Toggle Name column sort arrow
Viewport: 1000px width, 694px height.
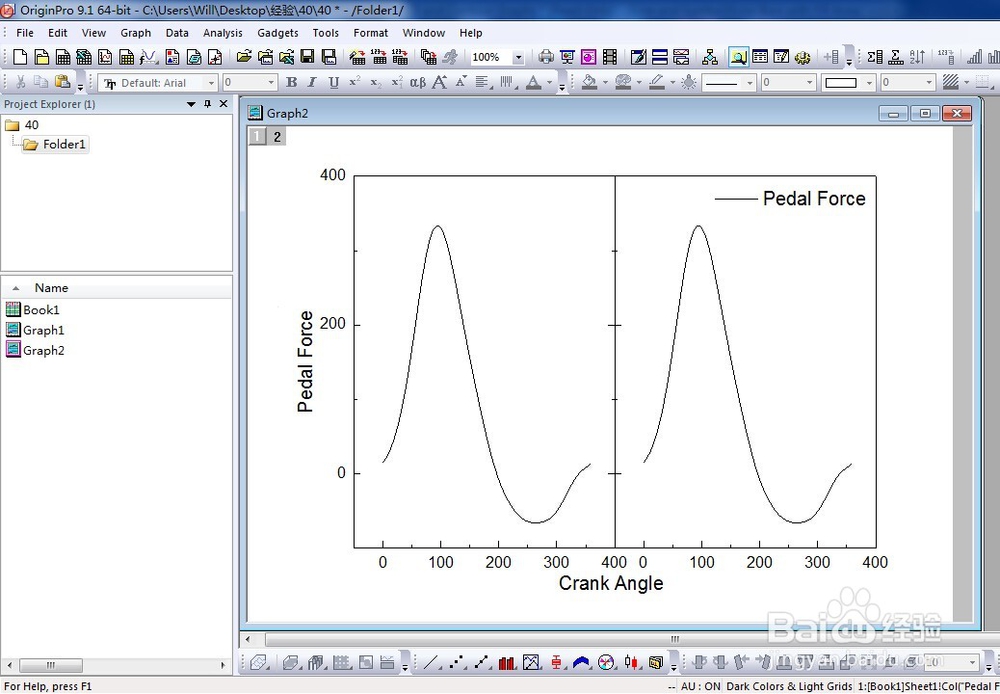pos(16,288)
